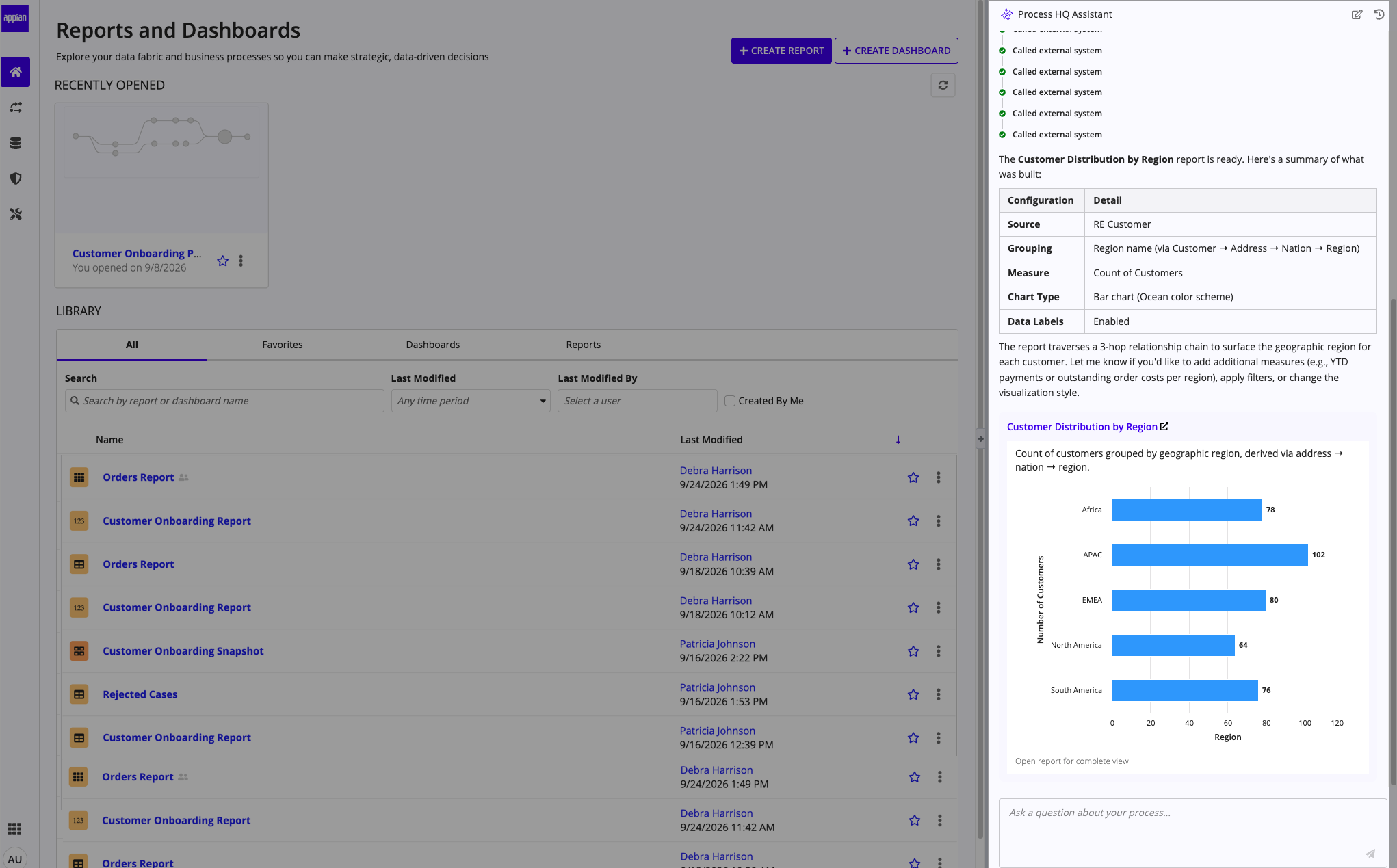Open the AU user avatar

tap(15, 859)
